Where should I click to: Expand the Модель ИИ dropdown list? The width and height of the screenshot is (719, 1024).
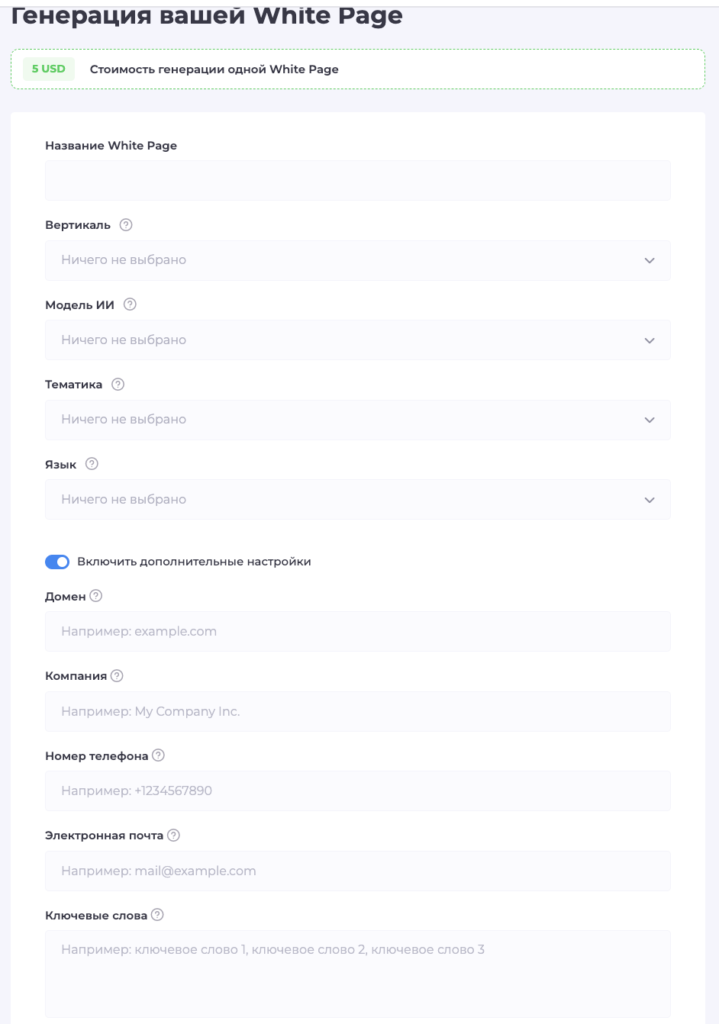357,340
